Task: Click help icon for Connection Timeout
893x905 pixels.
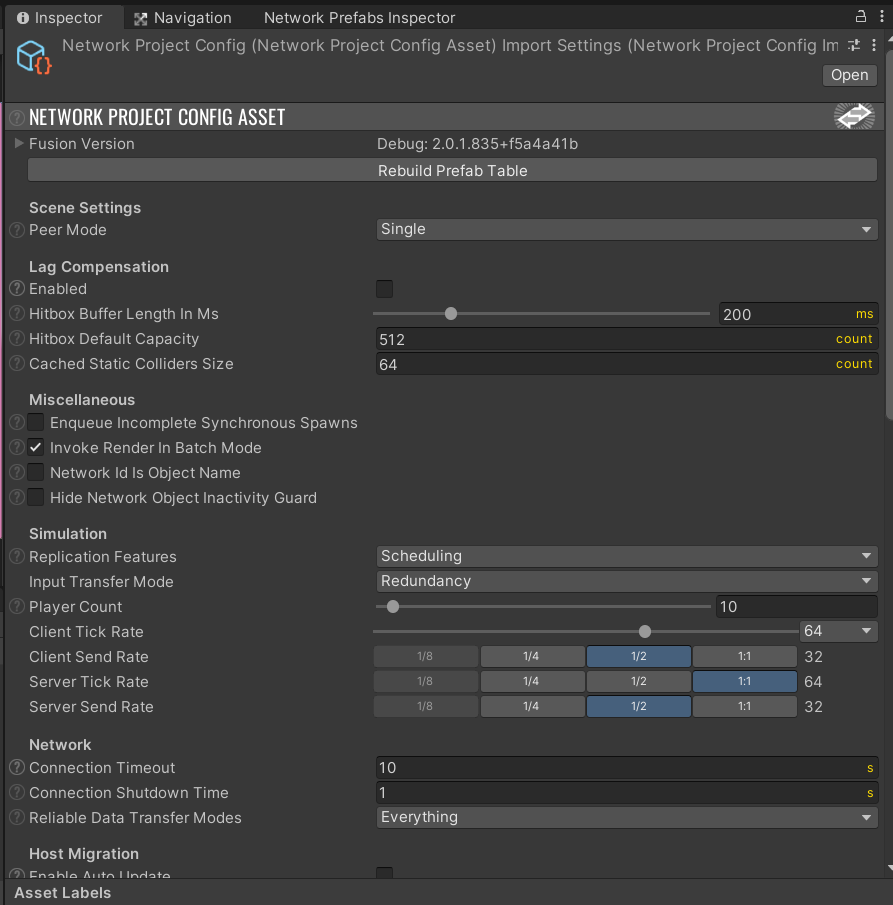Action: (x=17, y=767)
